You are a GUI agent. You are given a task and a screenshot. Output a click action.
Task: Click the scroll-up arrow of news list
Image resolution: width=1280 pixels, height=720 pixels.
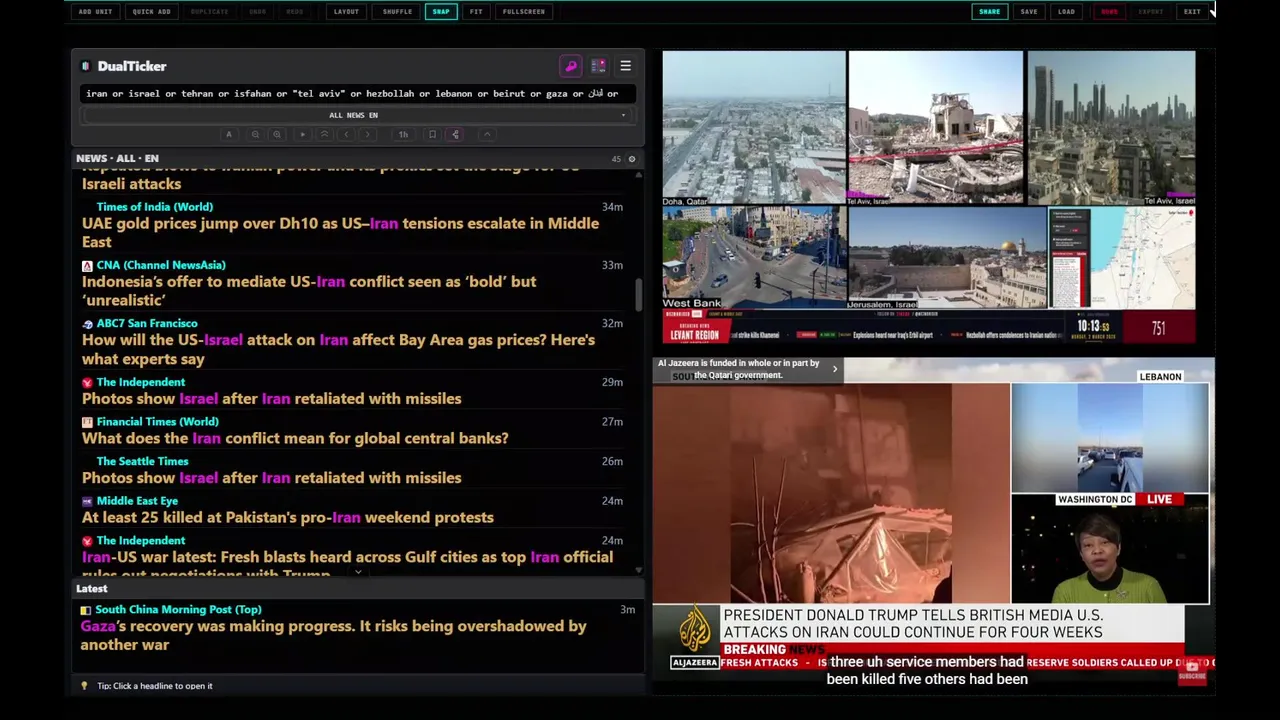[638, 175]
